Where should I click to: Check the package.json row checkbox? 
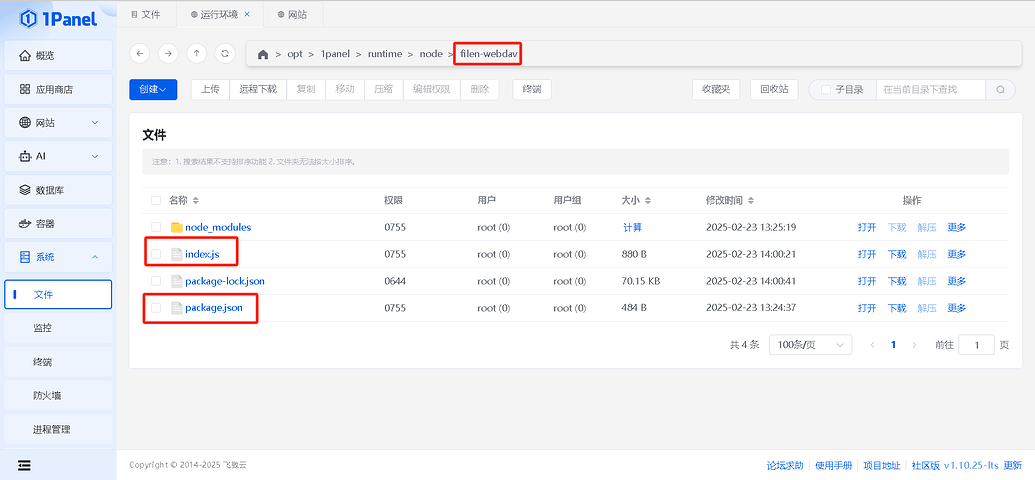156,308
